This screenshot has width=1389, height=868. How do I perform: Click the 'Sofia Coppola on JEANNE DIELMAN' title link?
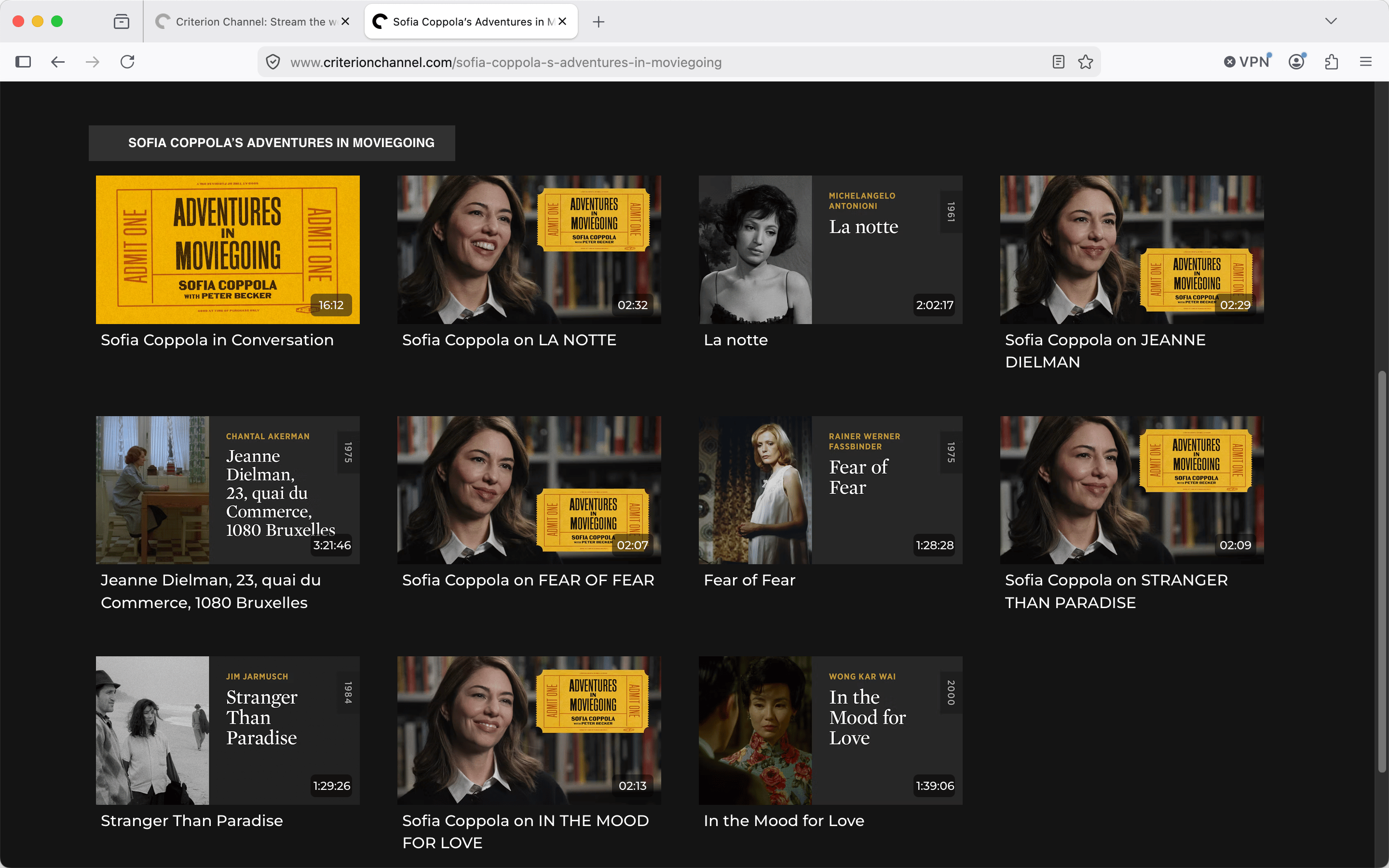(x=1105, y=351)
